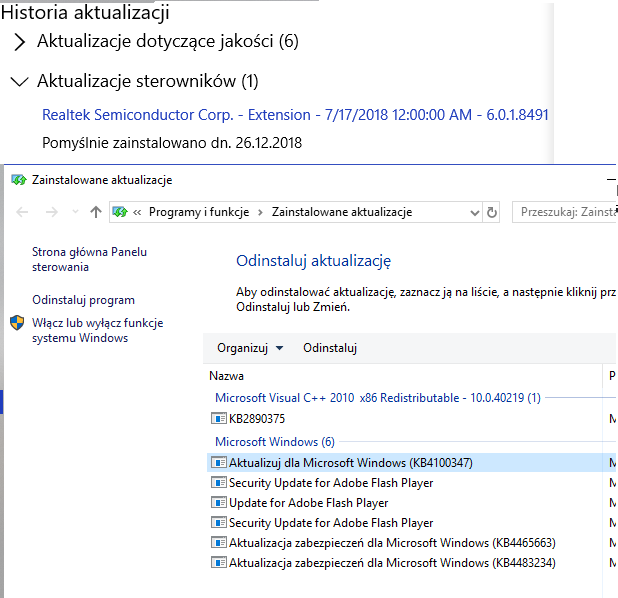The width and height of the screenshot is (618, 598).
Task: Select the KB2890375 update entry
Action: pos(257,419)
